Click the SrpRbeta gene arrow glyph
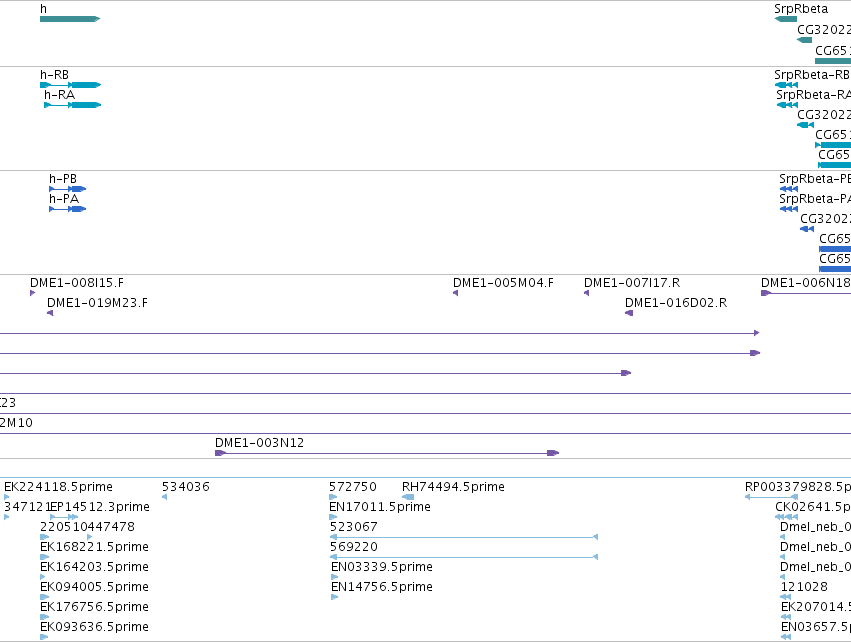 point(785,19)
